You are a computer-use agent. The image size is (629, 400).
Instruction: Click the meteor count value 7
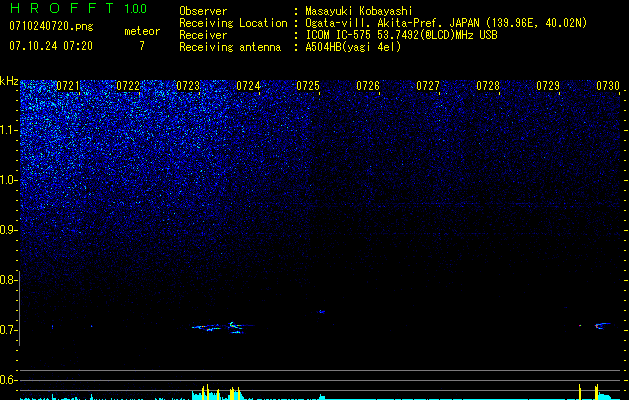click(x=142, y=46)
